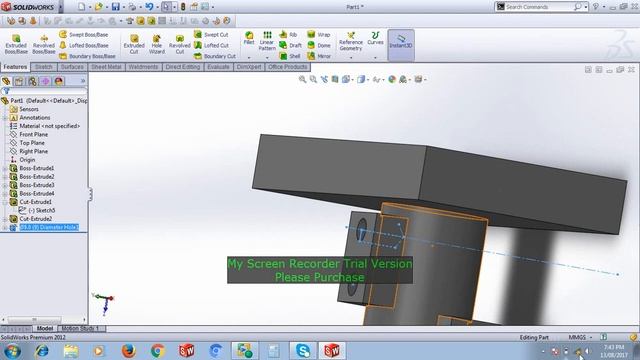The width and height of the screenshot is (640, 360).
Task: Select the Boundary Cut tool
Action: coord(215,56)
